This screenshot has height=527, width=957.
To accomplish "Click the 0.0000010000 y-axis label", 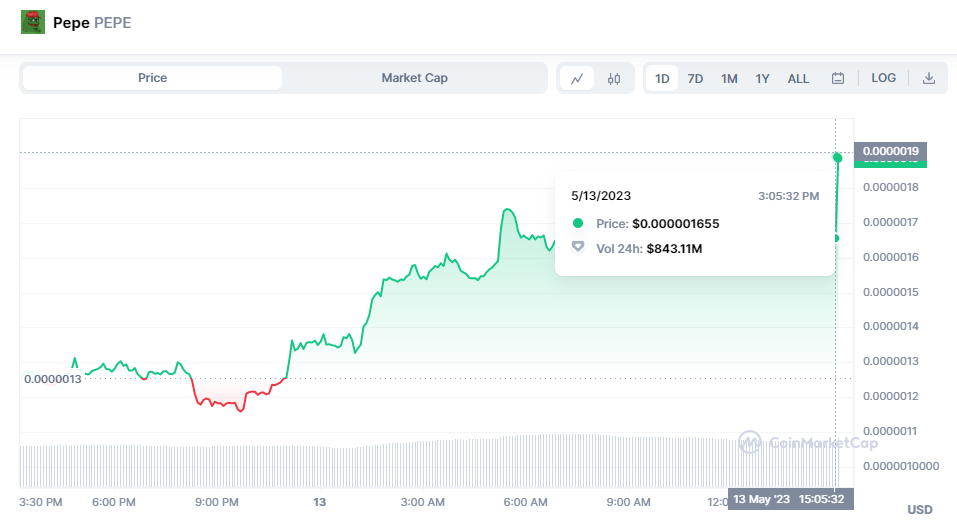I will point(901,466).
